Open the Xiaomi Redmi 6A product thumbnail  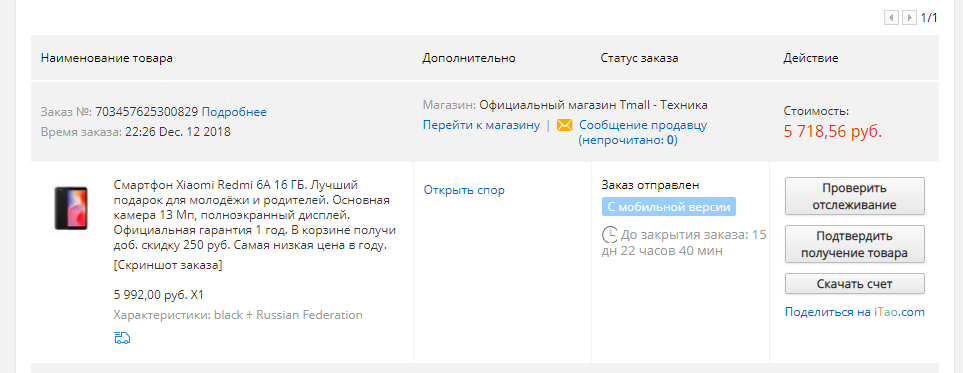71,208
